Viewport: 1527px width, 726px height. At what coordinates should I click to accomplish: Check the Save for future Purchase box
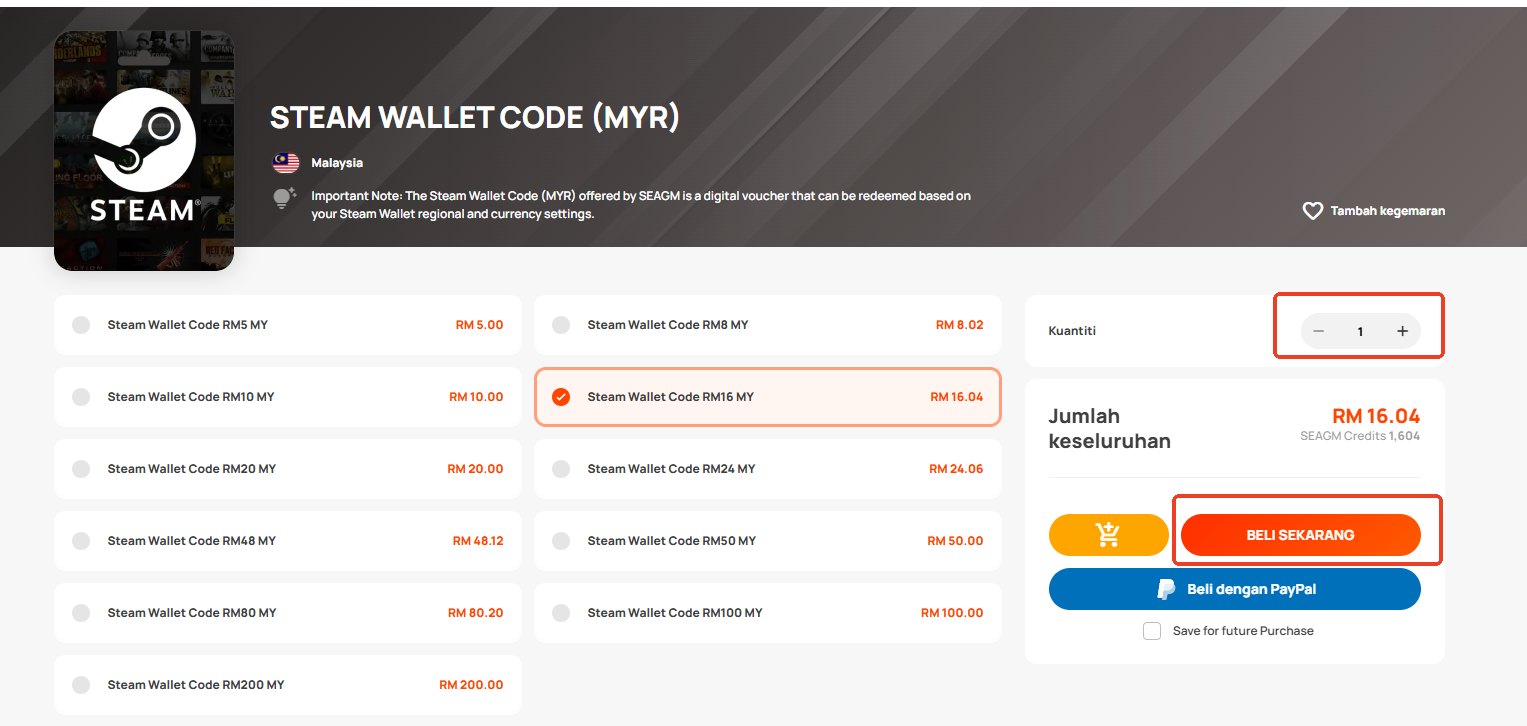point(1152,631)
